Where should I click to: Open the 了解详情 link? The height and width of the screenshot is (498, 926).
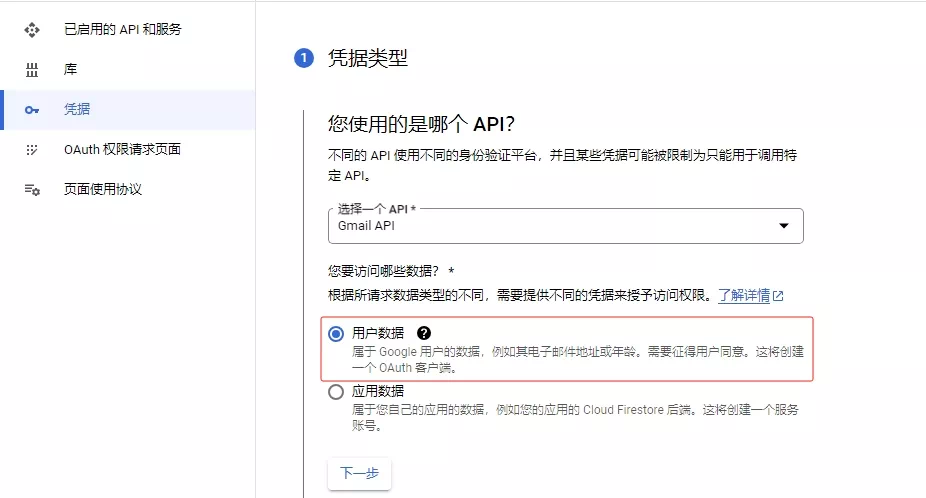point(743,296)
